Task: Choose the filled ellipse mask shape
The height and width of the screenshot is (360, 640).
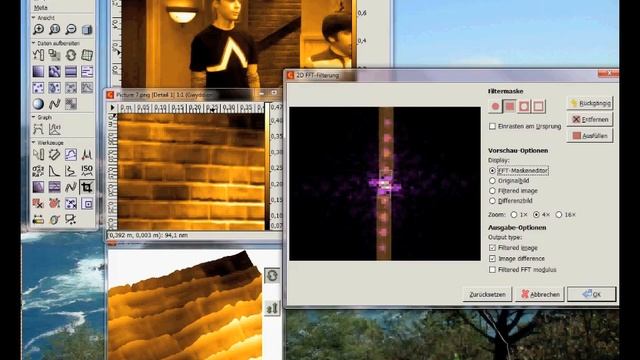Action: point(495,107)
